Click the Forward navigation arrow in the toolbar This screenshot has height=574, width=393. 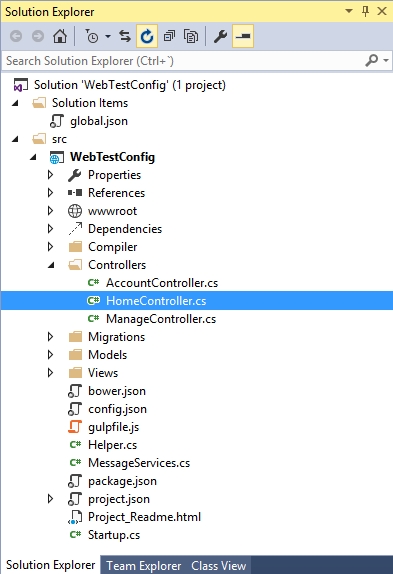click(x=38, y=36)
